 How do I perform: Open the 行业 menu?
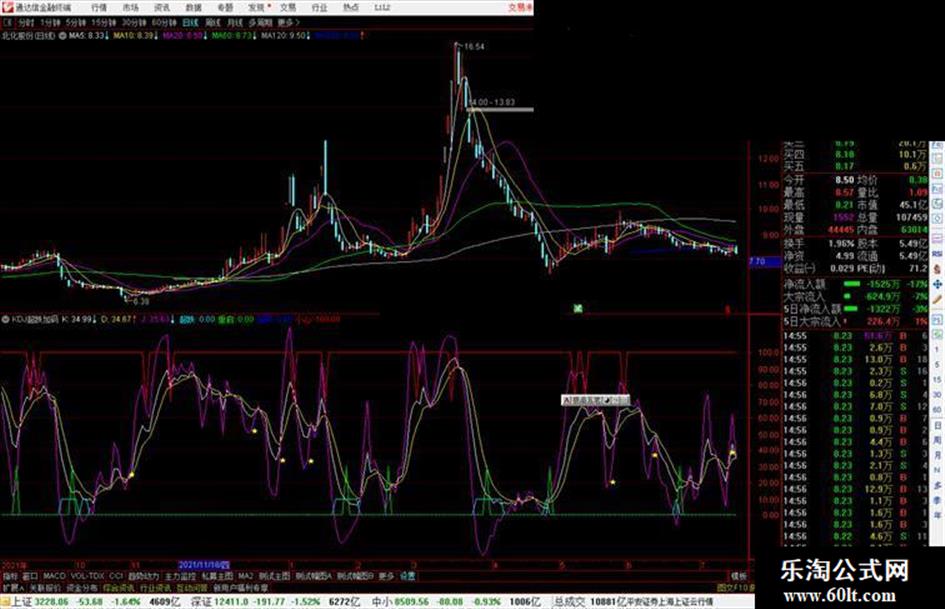(x=319, y=7)
